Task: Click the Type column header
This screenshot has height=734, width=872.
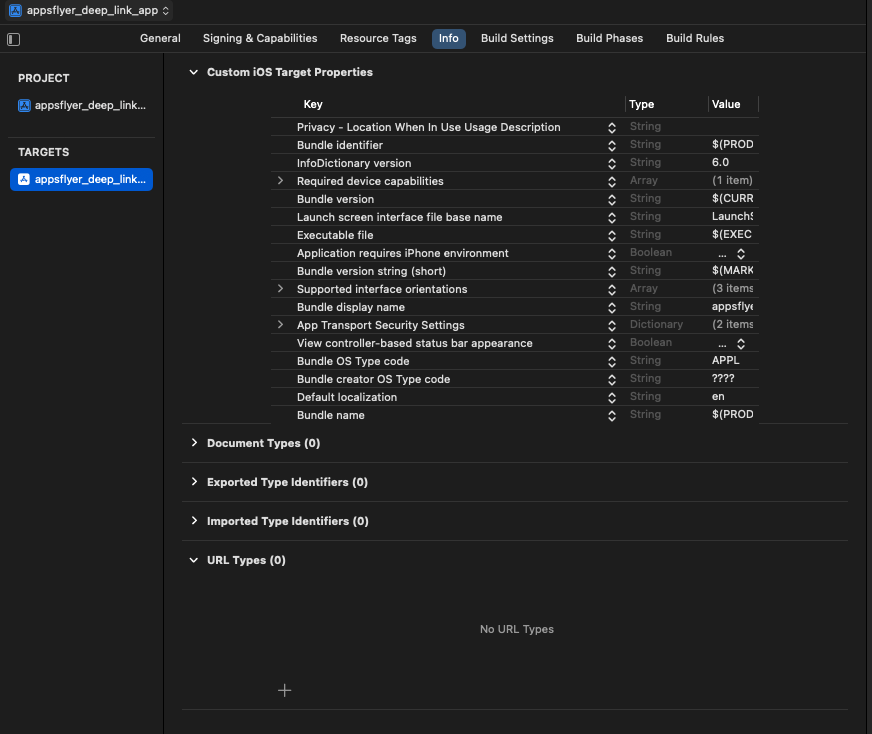Action: 641,104
